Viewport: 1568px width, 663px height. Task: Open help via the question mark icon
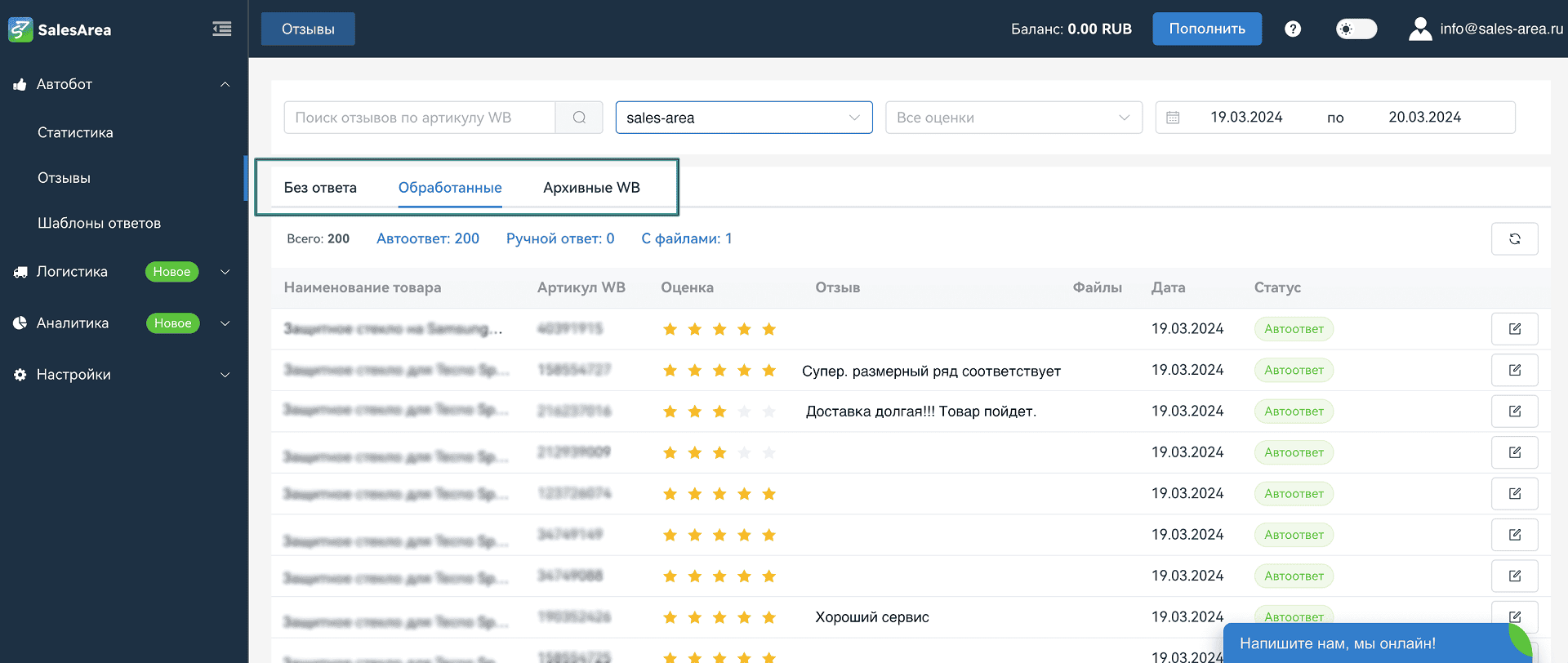1293,29
